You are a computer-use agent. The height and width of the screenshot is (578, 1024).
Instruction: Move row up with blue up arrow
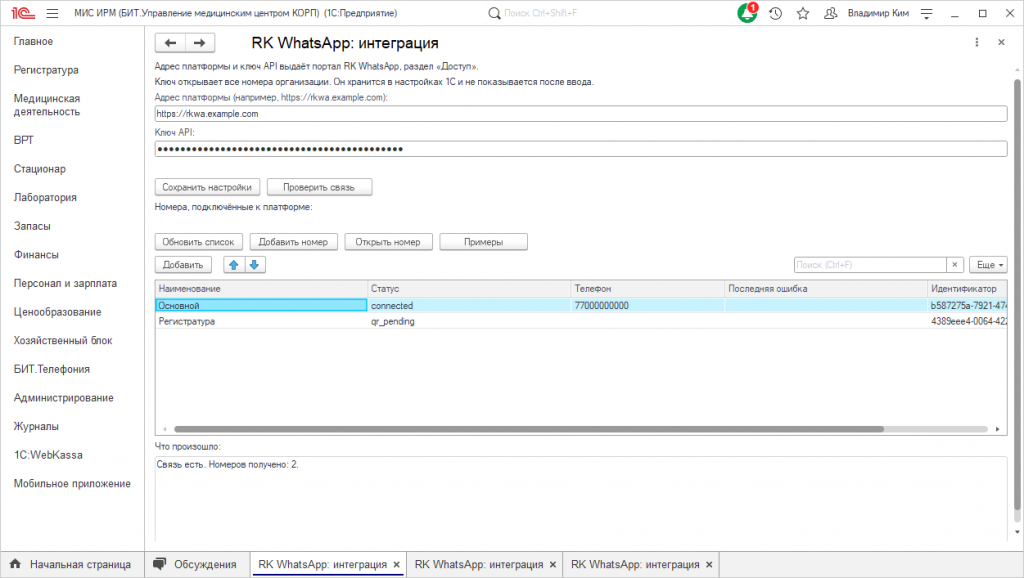(x=234, y=265)
